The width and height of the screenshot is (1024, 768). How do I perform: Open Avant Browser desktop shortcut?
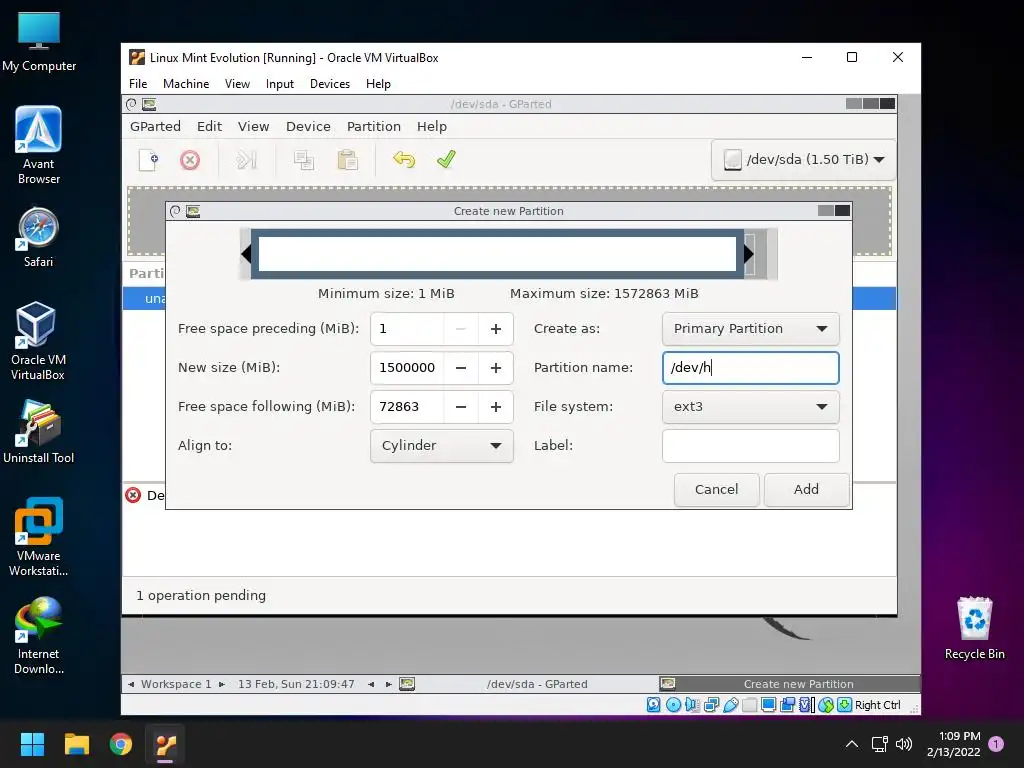point(39,145)
